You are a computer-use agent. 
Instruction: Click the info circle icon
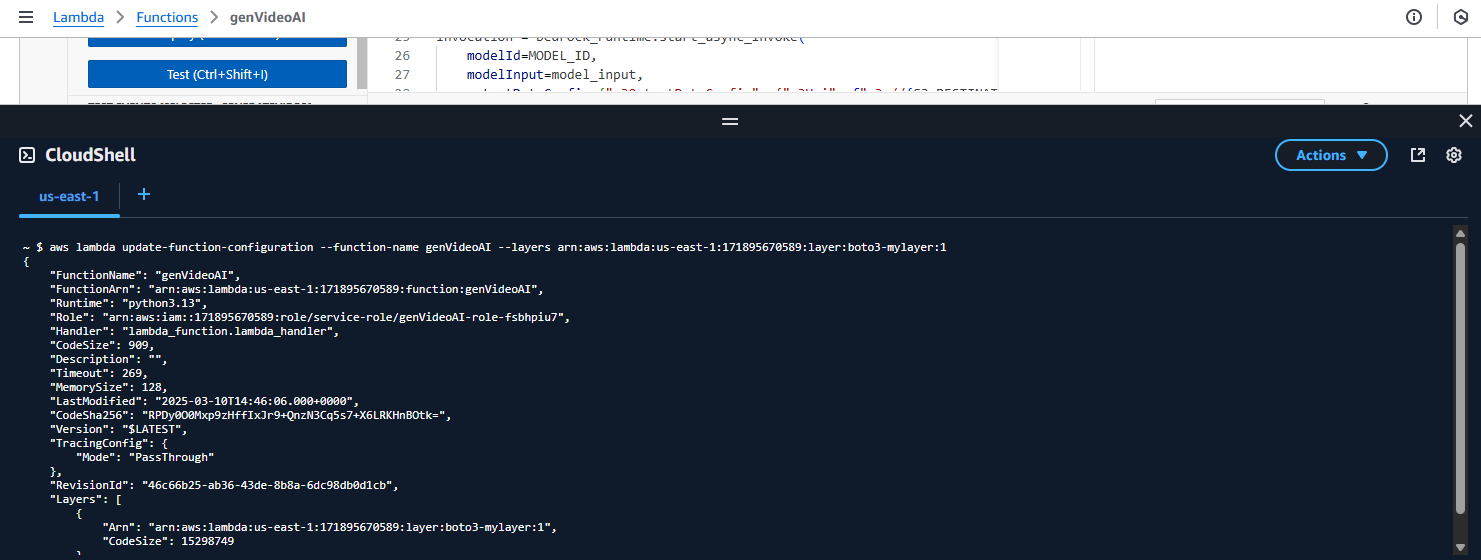pyautogui.click(x=1413, y=17)
